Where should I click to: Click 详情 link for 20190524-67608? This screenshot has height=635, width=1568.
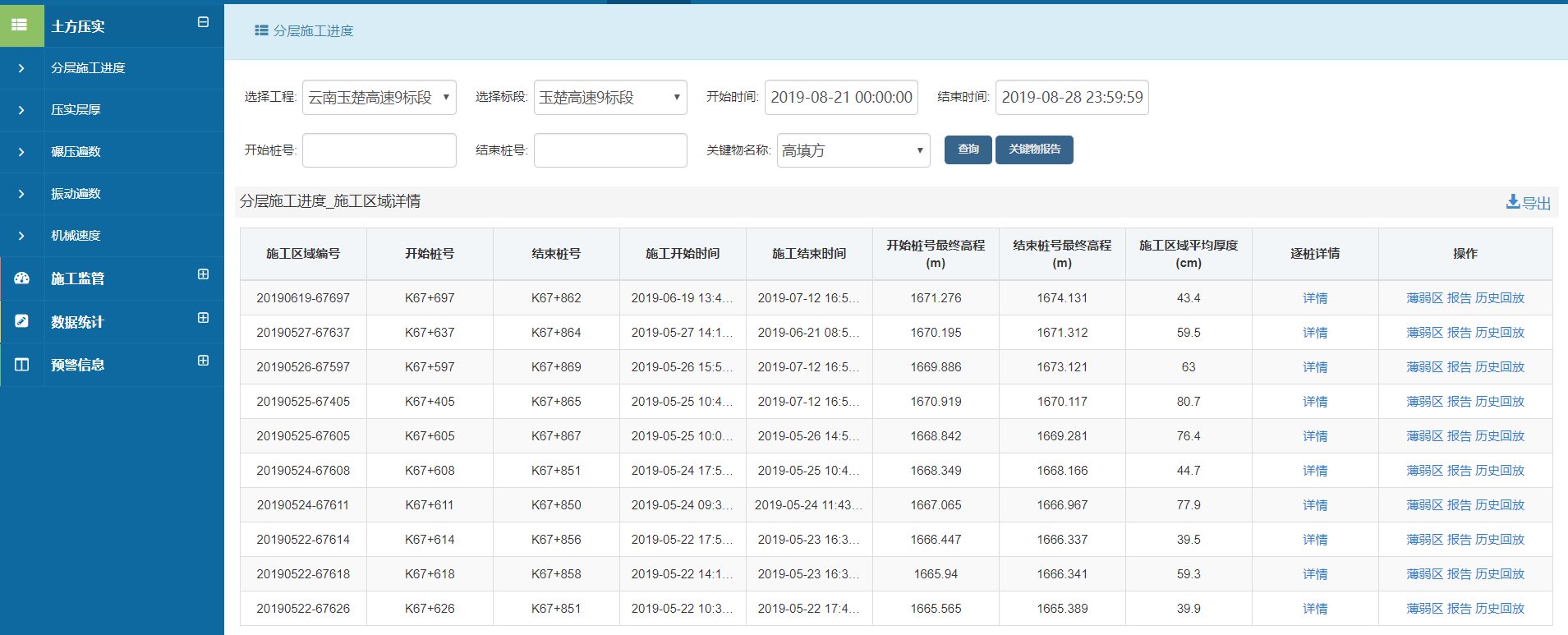click(x=1315, y=471)
